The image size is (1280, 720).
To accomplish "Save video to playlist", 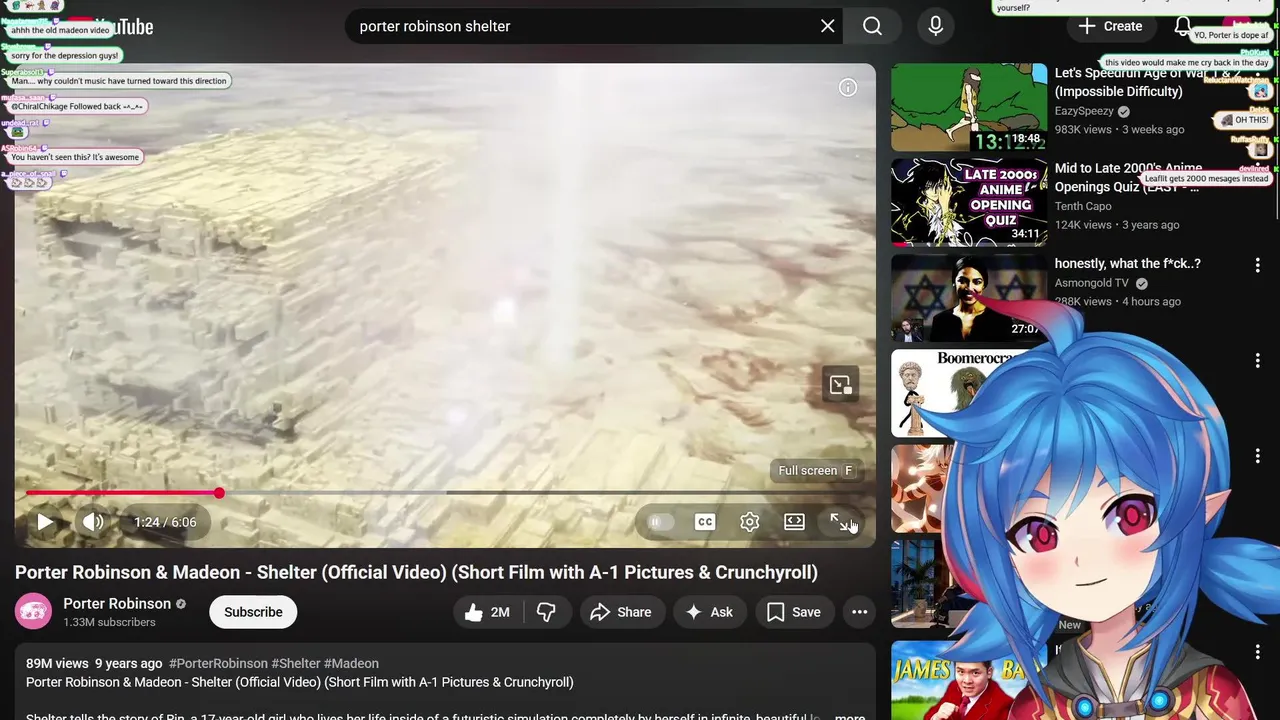I will point(794,612).
